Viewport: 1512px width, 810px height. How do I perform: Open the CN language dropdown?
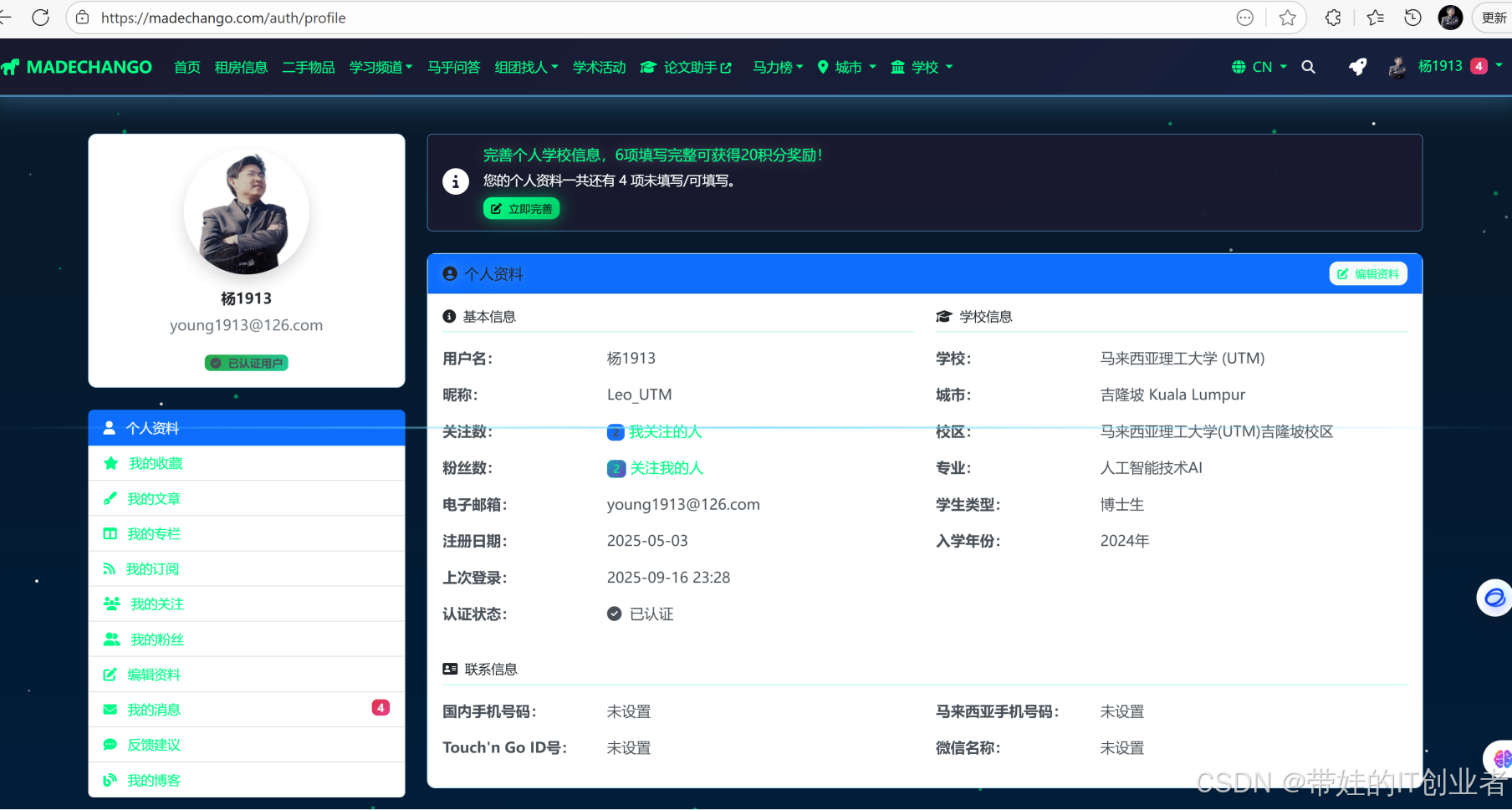(x=1259, y=67)
